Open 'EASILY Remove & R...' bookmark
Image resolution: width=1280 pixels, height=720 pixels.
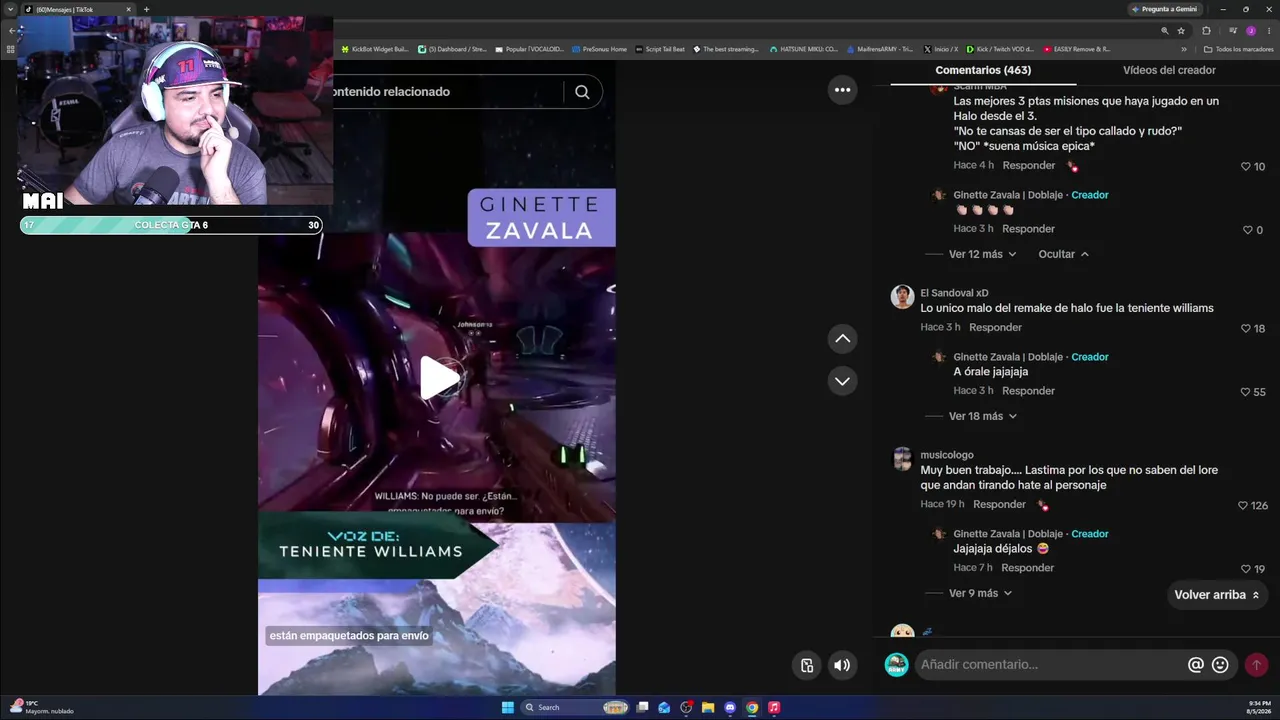1077,49
